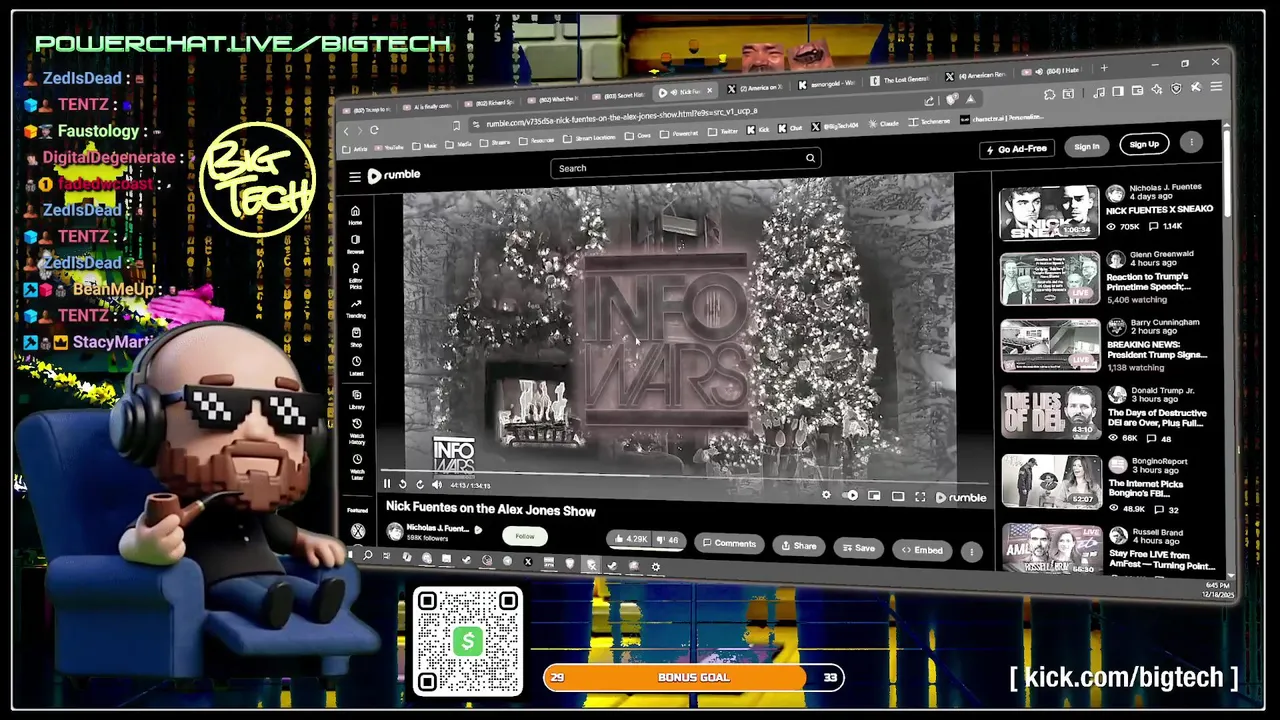
Task: Open Home in Rumble sidebar
Action: (355, 214)
